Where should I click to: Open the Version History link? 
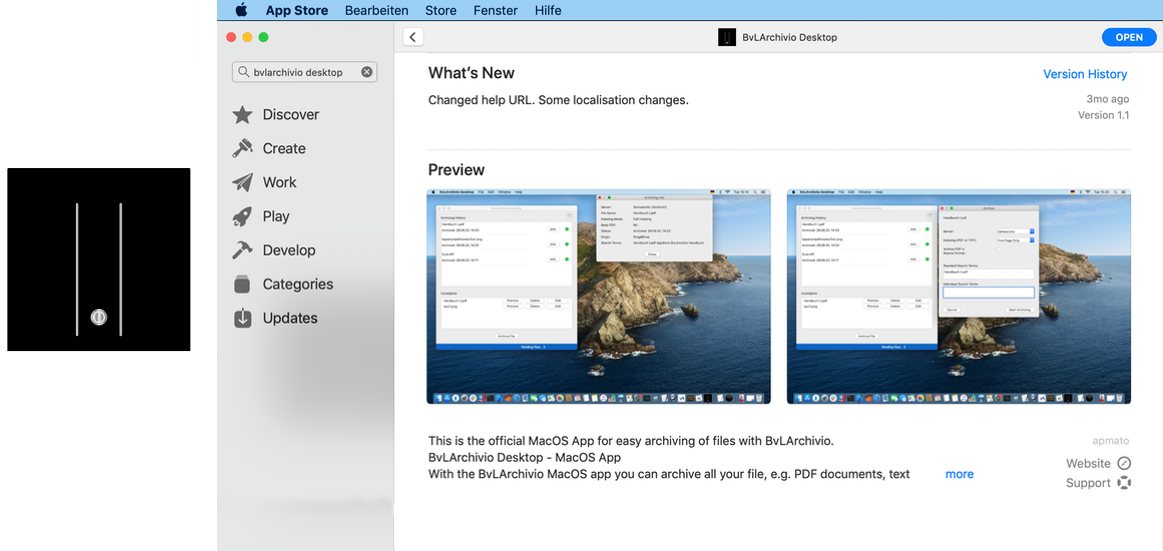1084,74
